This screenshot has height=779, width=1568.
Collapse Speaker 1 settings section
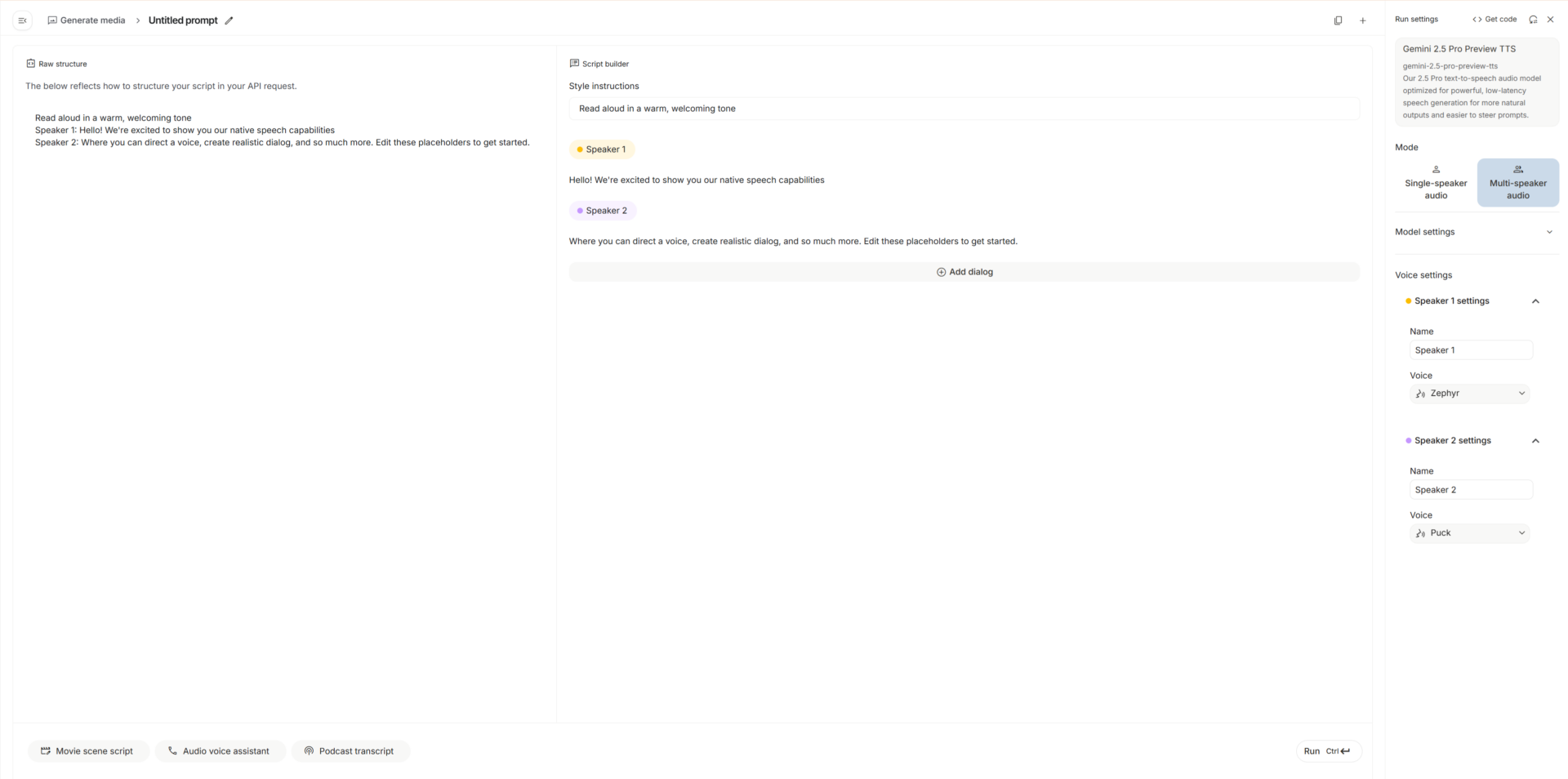pyautogui.click(x=1535, y=301)
